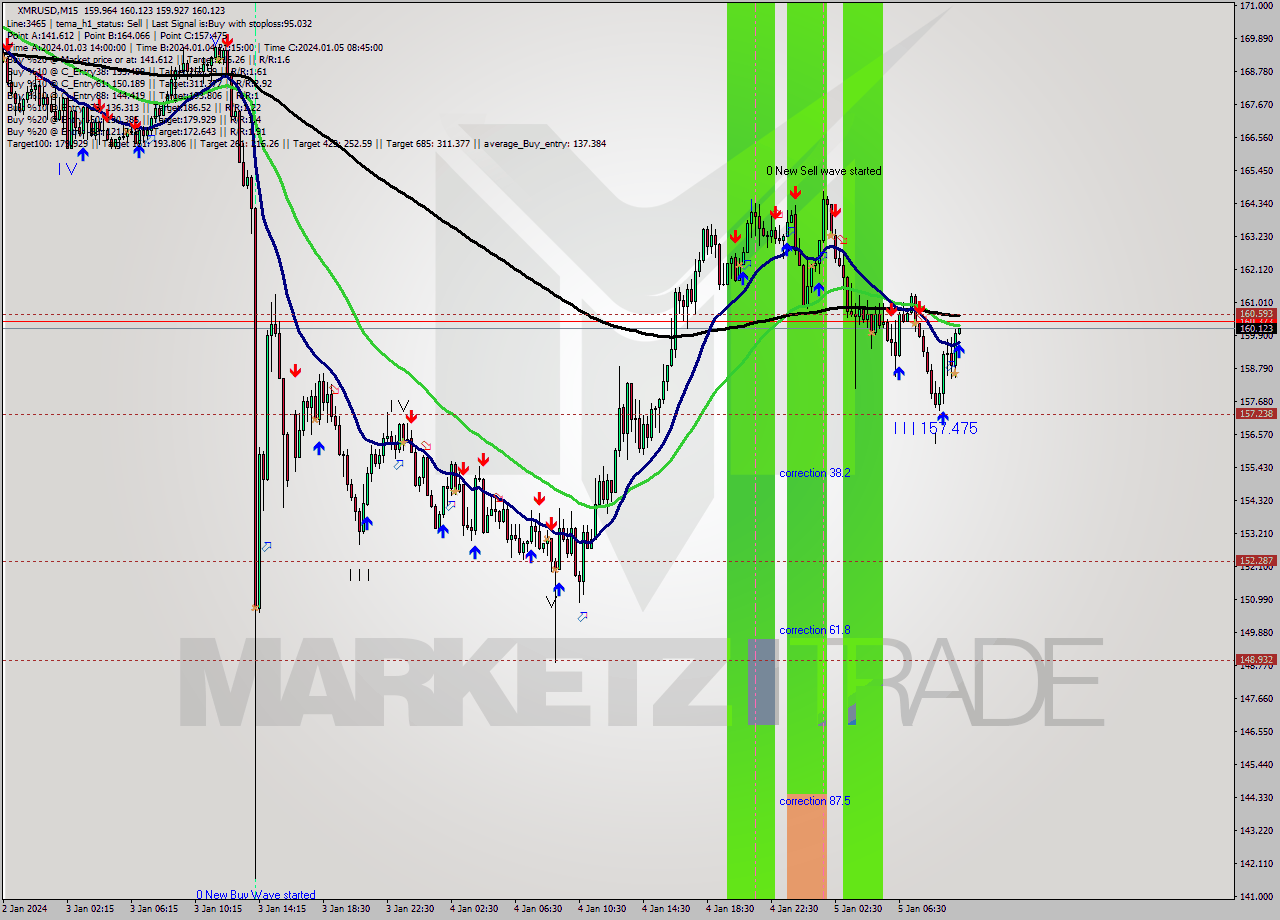Click '4 Jan 10:30' on the time axis
Screen dimensions: 1280x920
click(x=601, y=909)
